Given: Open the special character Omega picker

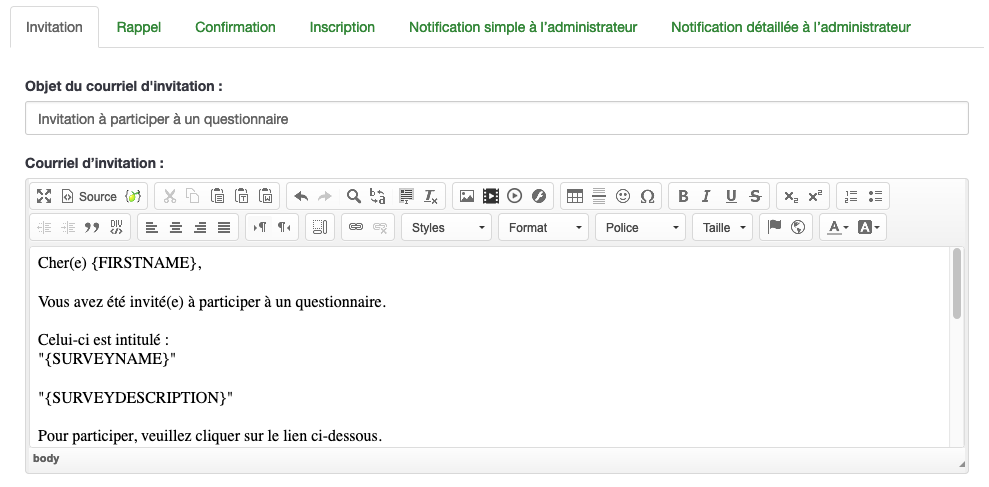Looking at the screenshot, I should click(x=647, y=197).
